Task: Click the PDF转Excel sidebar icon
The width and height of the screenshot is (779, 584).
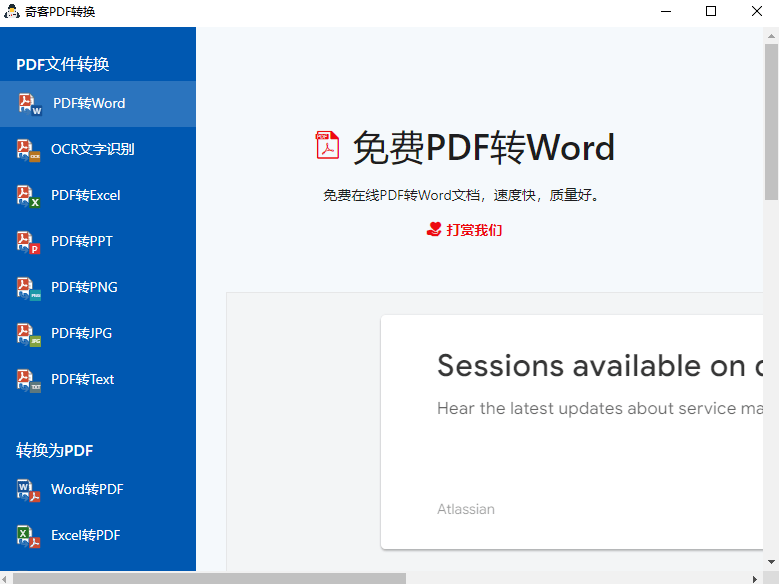Action: [x=28, y=196]
